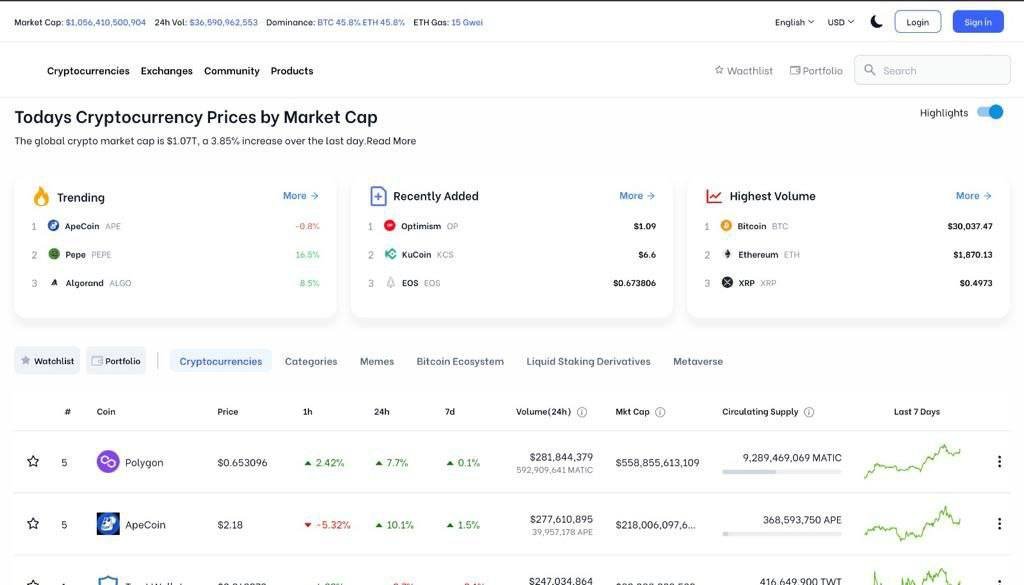Screen dimensions: 1024x585
Task: Click More link in Highest Volume card
Action: [x=973, y=195]
